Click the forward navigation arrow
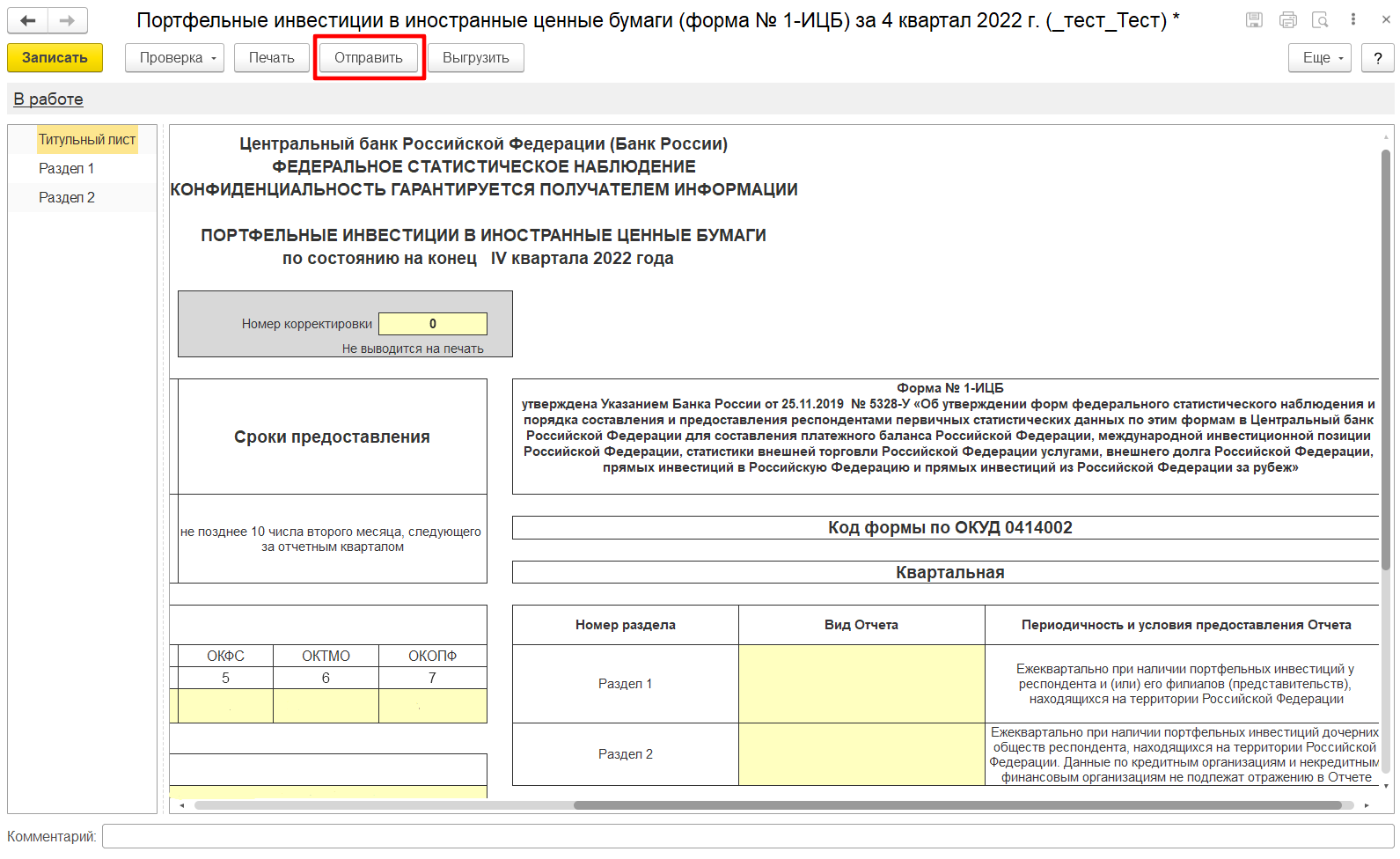 [68, 20]
